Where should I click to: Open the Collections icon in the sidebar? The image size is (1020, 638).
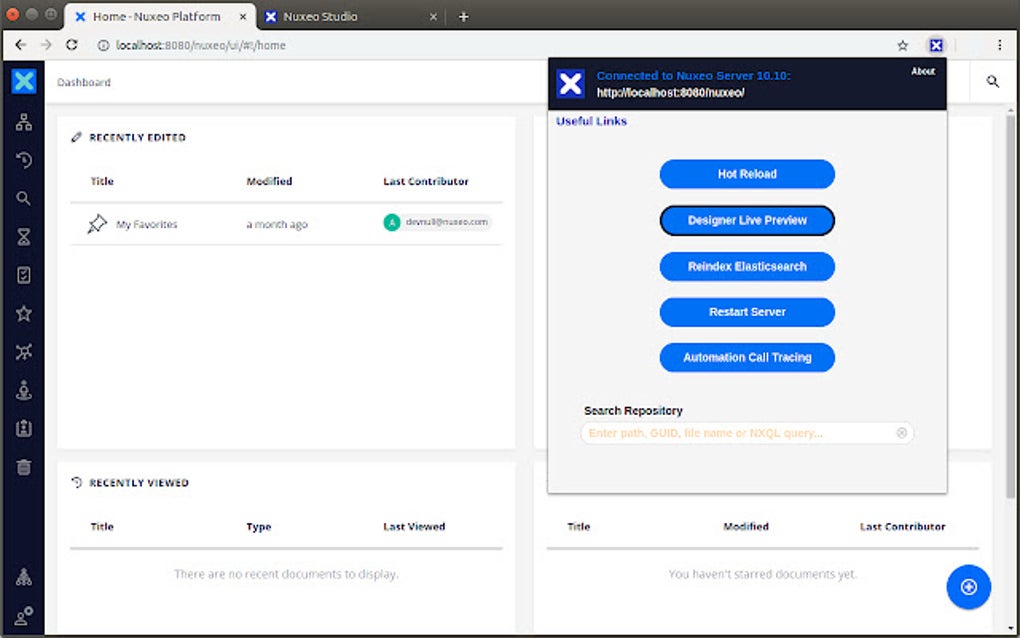coord(23,350)
